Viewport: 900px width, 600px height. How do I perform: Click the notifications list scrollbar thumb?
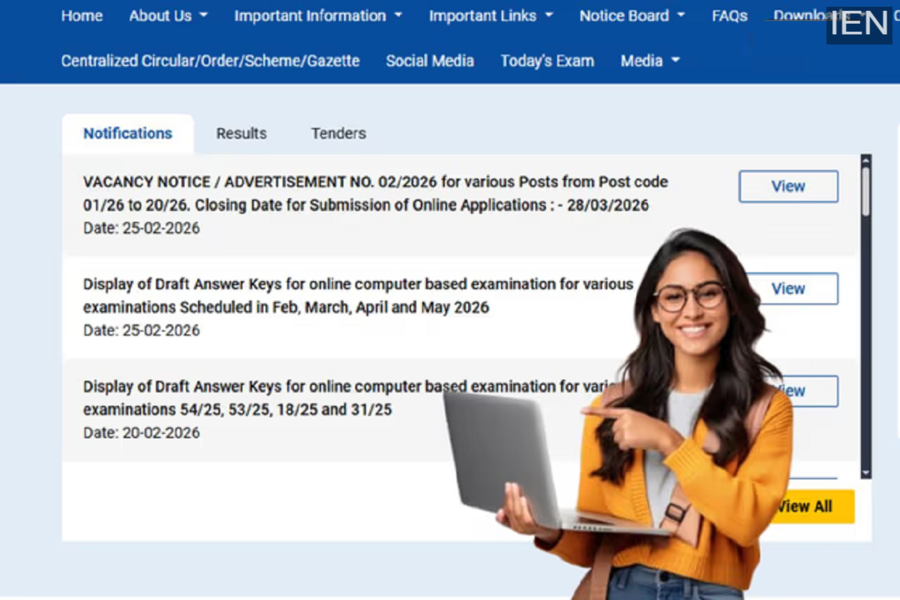(x=866, y=192)
